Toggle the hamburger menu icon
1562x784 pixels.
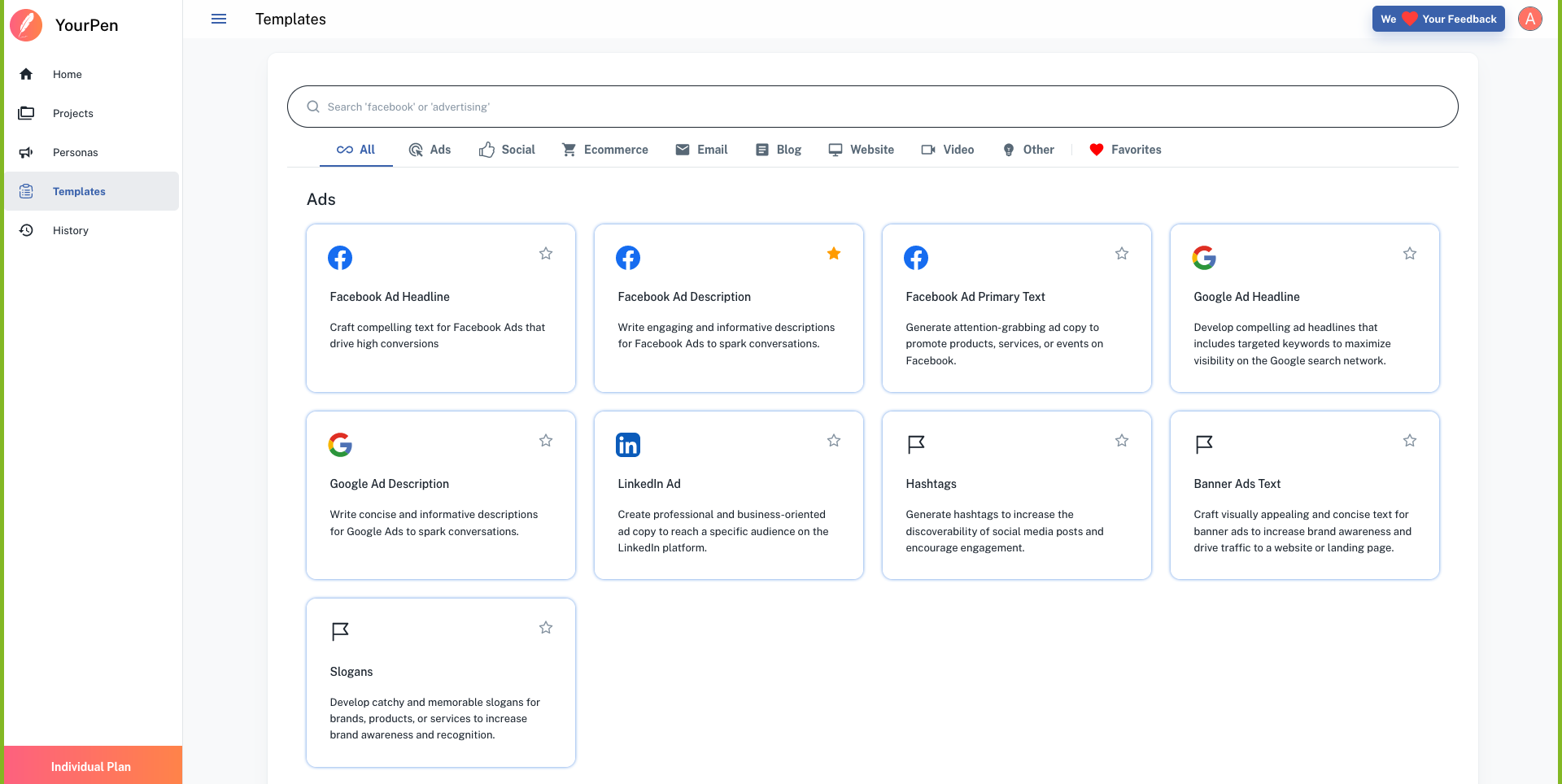click(x=219, y=19)
